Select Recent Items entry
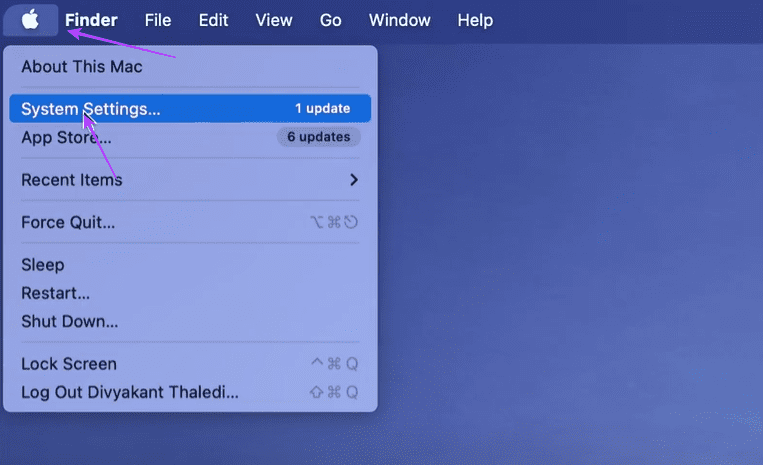The image size is (763, 465). point(190,180)
